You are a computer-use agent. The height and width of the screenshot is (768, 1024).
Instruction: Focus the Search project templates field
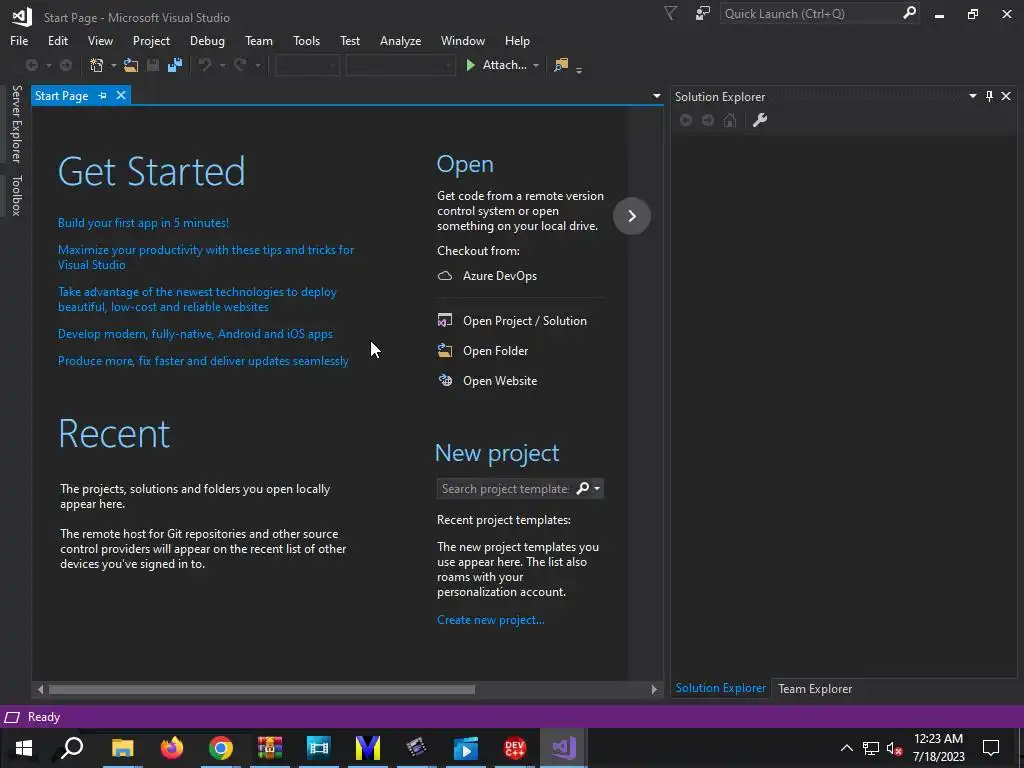505,488
